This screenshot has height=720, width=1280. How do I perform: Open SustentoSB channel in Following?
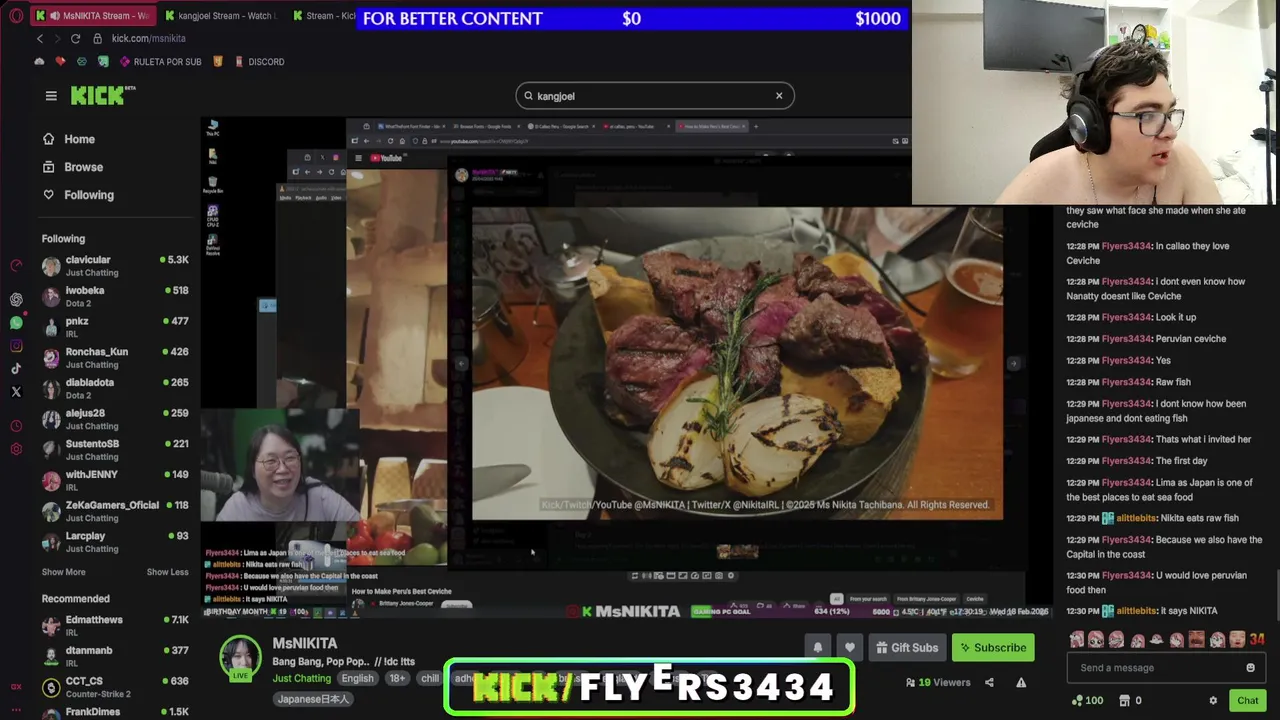point(115,449)
